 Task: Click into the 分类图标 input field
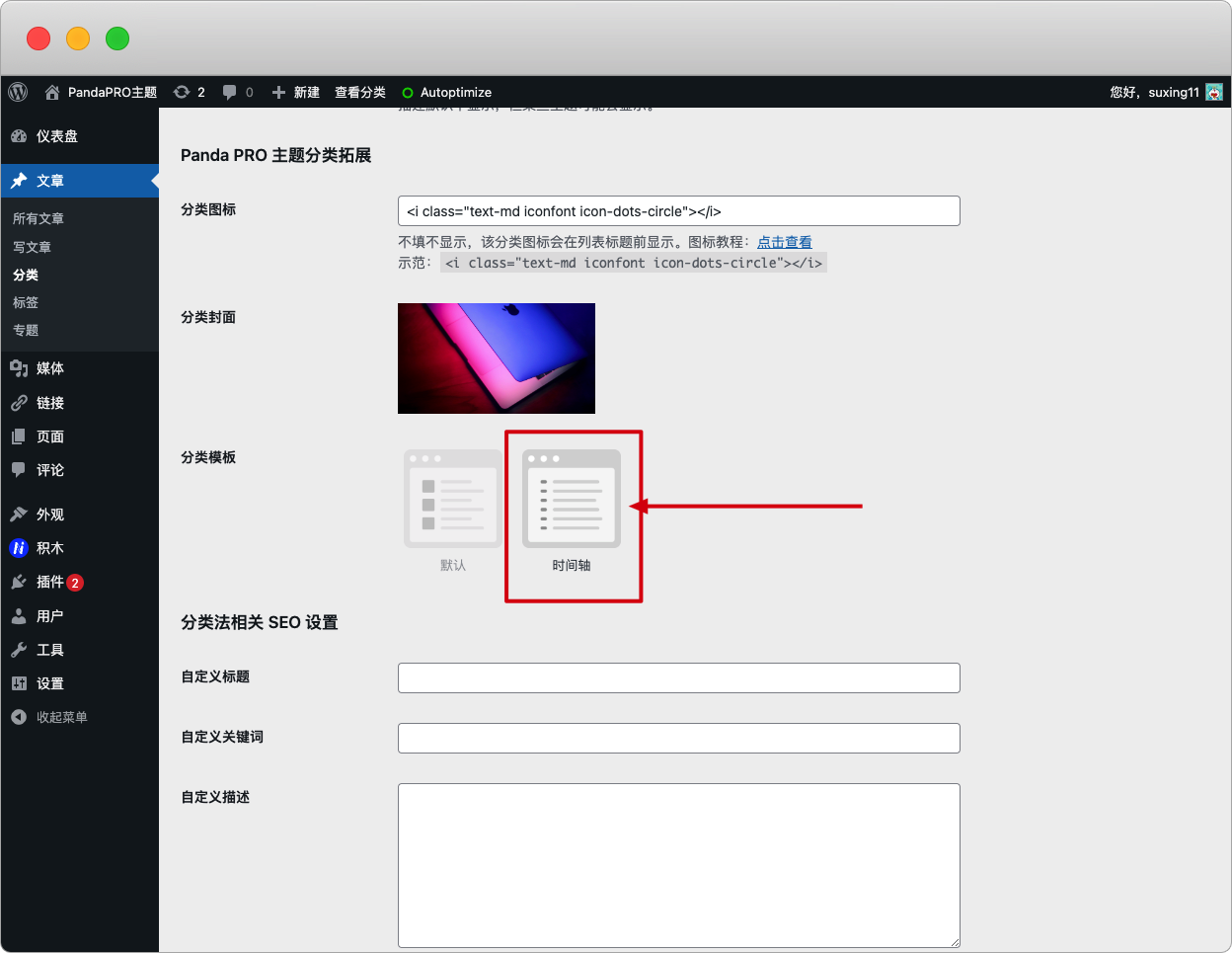tap(679, 211)
